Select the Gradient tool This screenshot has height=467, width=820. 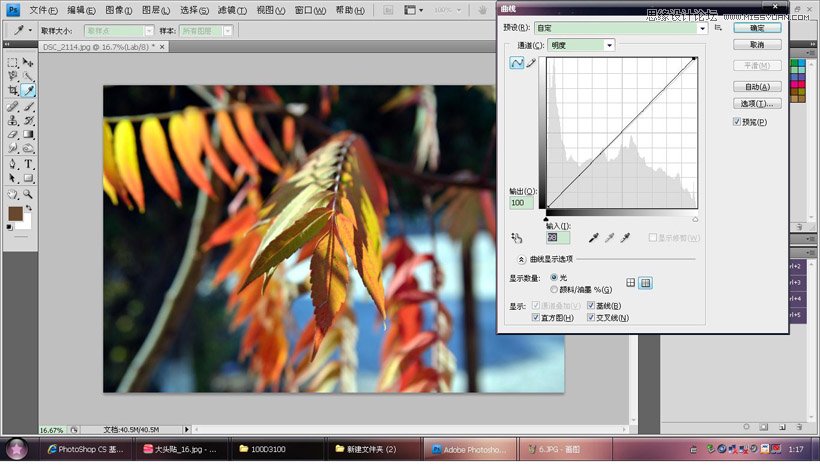click(28, 134)
